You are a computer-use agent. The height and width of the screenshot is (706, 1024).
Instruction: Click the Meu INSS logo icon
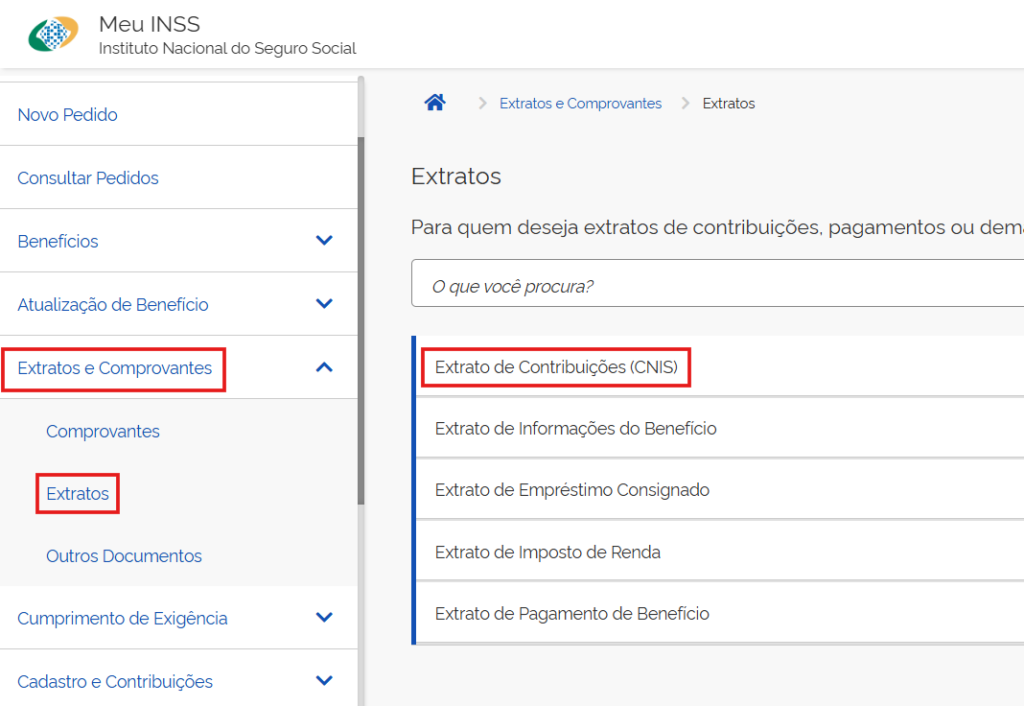53,35
